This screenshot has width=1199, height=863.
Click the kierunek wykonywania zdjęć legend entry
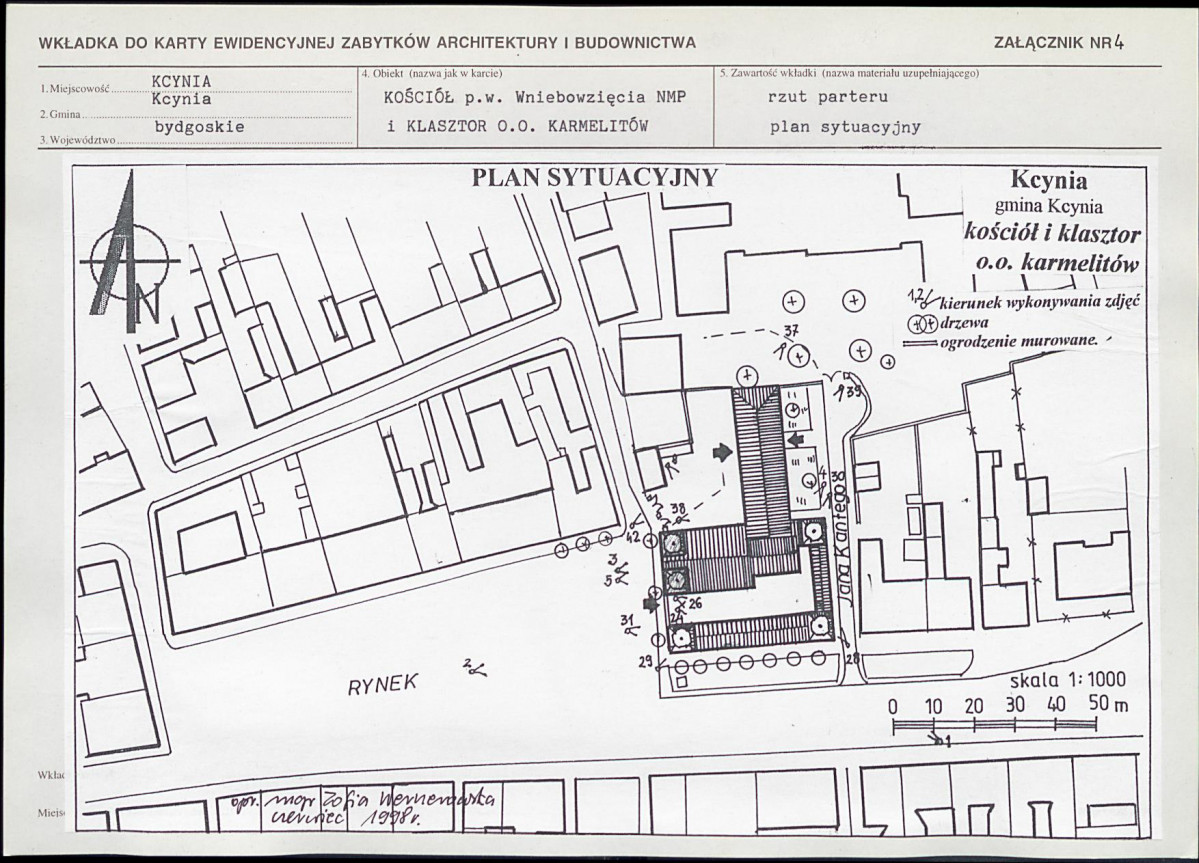[x=1022, y=300]
